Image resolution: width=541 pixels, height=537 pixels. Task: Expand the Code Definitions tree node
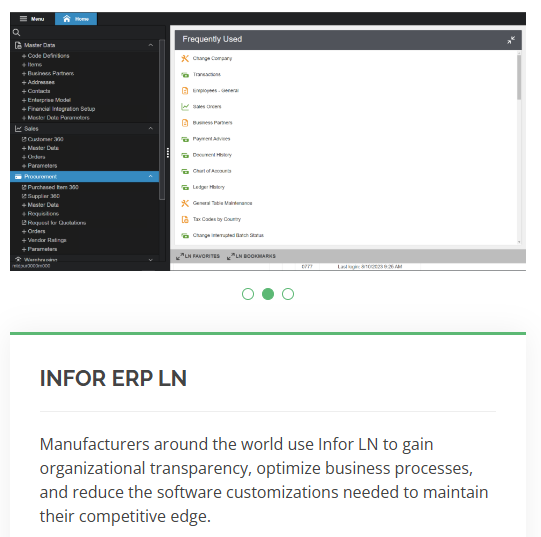[x=24, y=56]
